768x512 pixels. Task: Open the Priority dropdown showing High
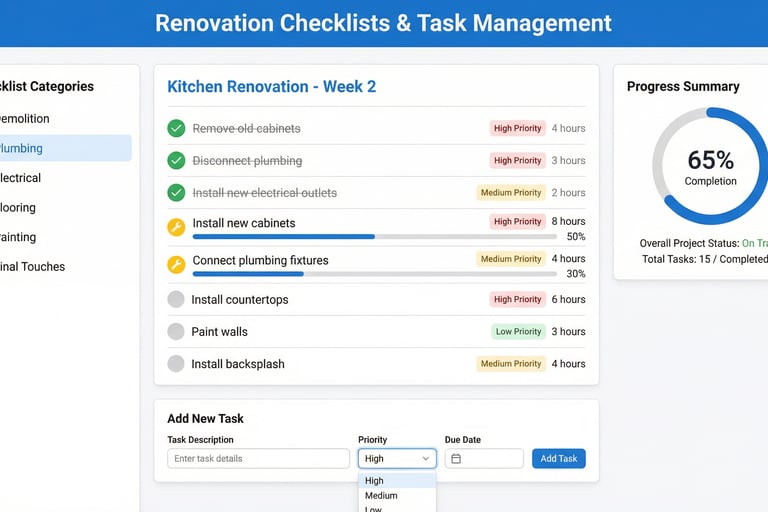tap(397, 459)
